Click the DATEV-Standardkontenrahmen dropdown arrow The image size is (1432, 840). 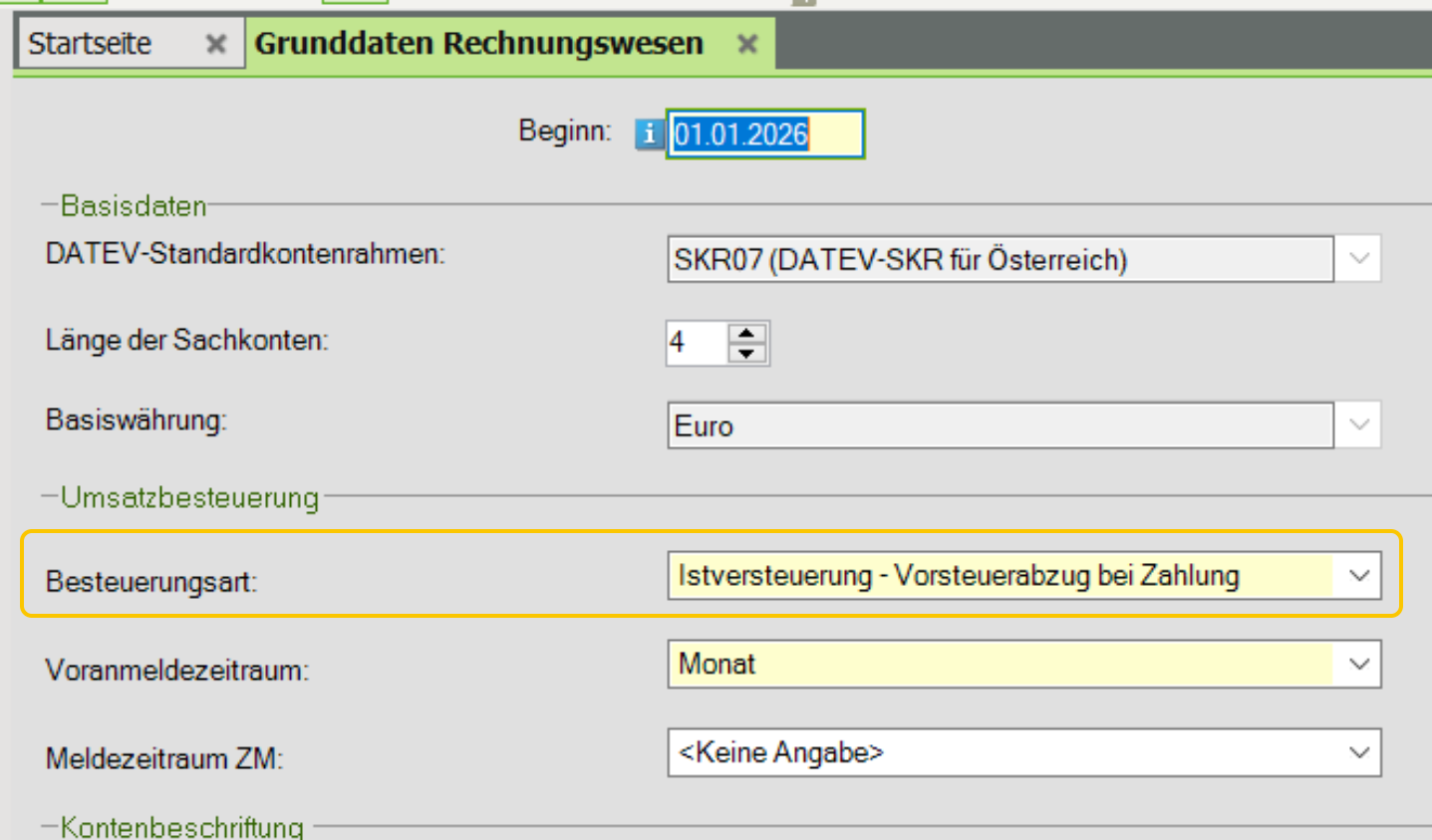1358,259
